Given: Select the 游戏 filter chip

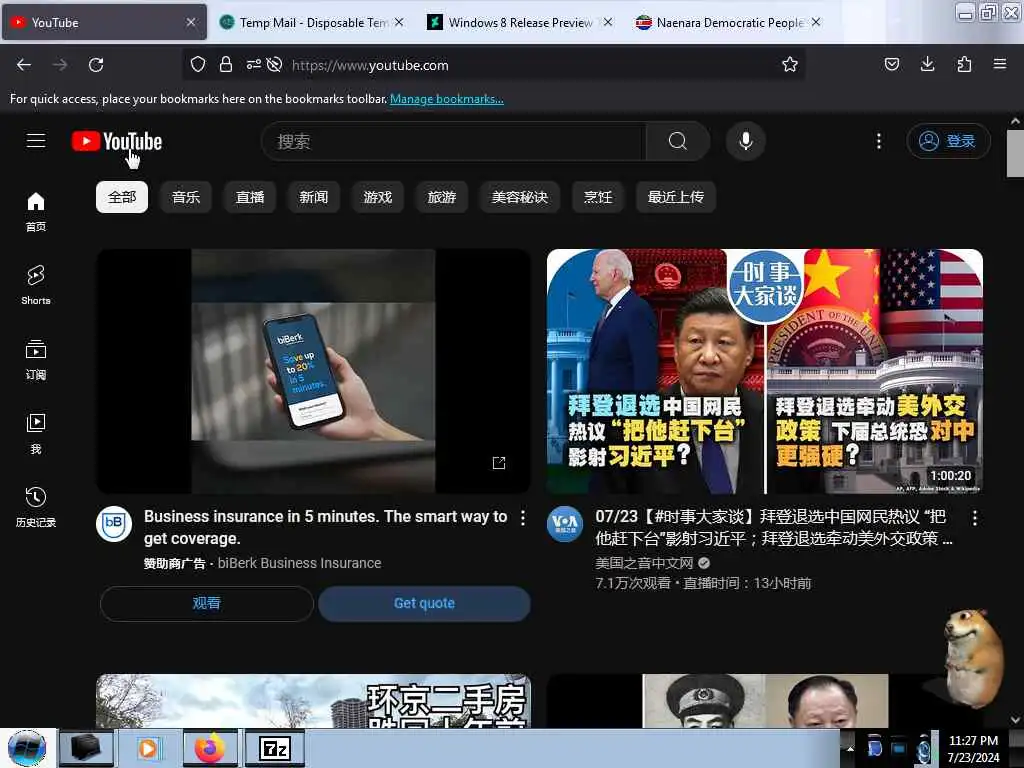Looking at the screenshot, I should pyautogui.click(x=377, y=197).
